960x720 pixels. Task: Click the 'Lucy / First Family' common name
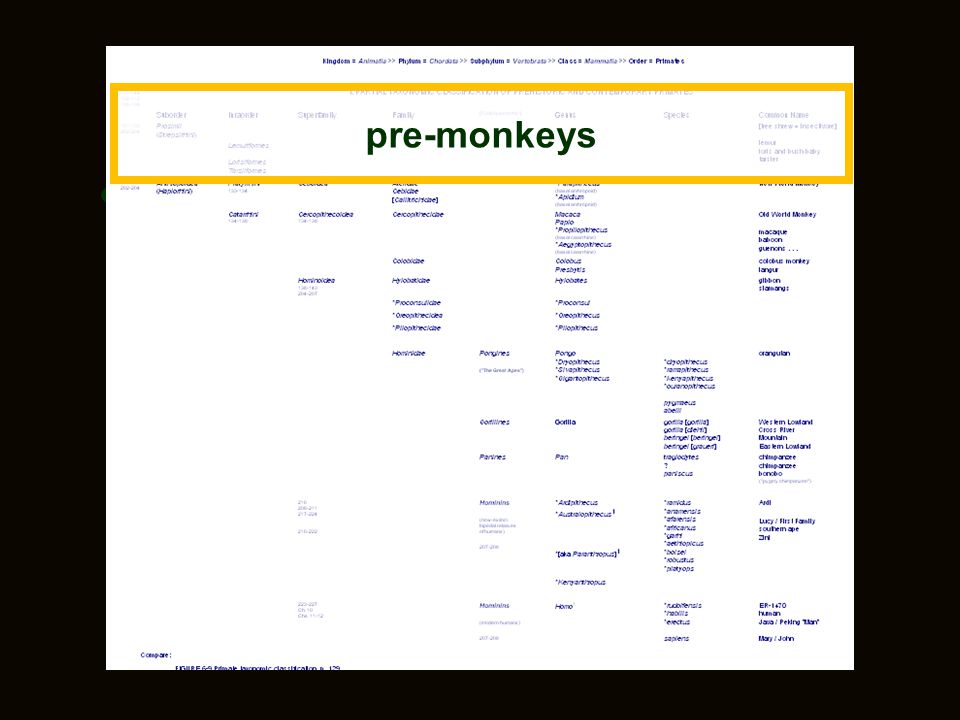[x=787, y=521]
